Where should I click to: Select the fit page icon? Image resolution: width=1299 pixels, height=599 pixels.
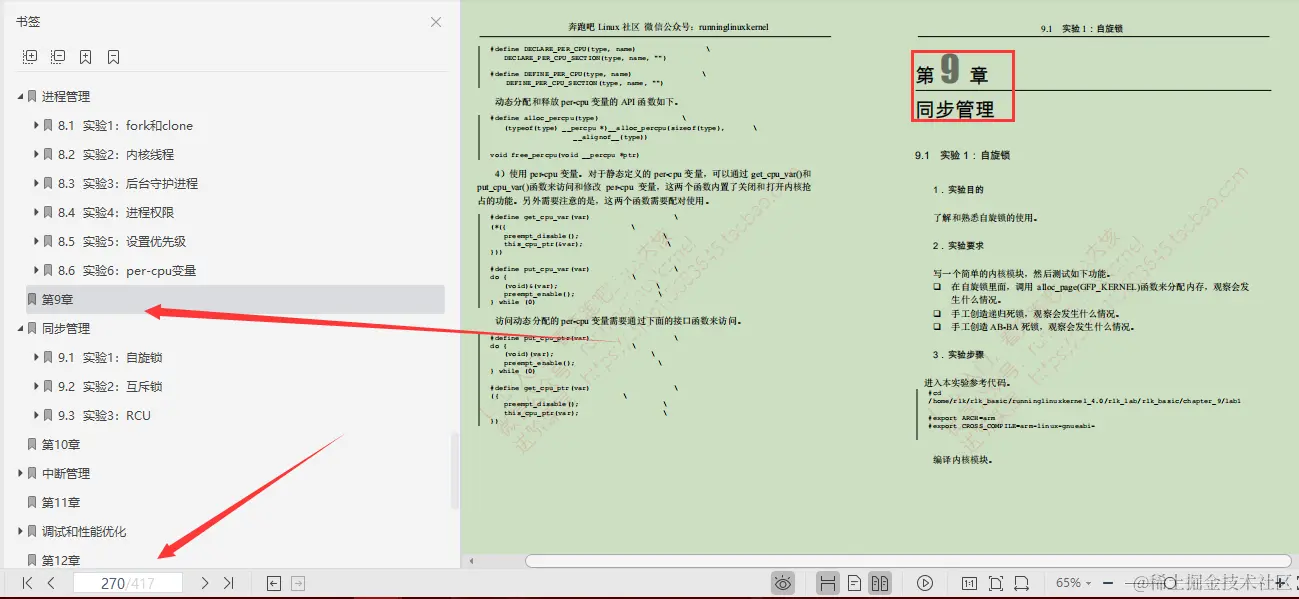tap(994, 582)
